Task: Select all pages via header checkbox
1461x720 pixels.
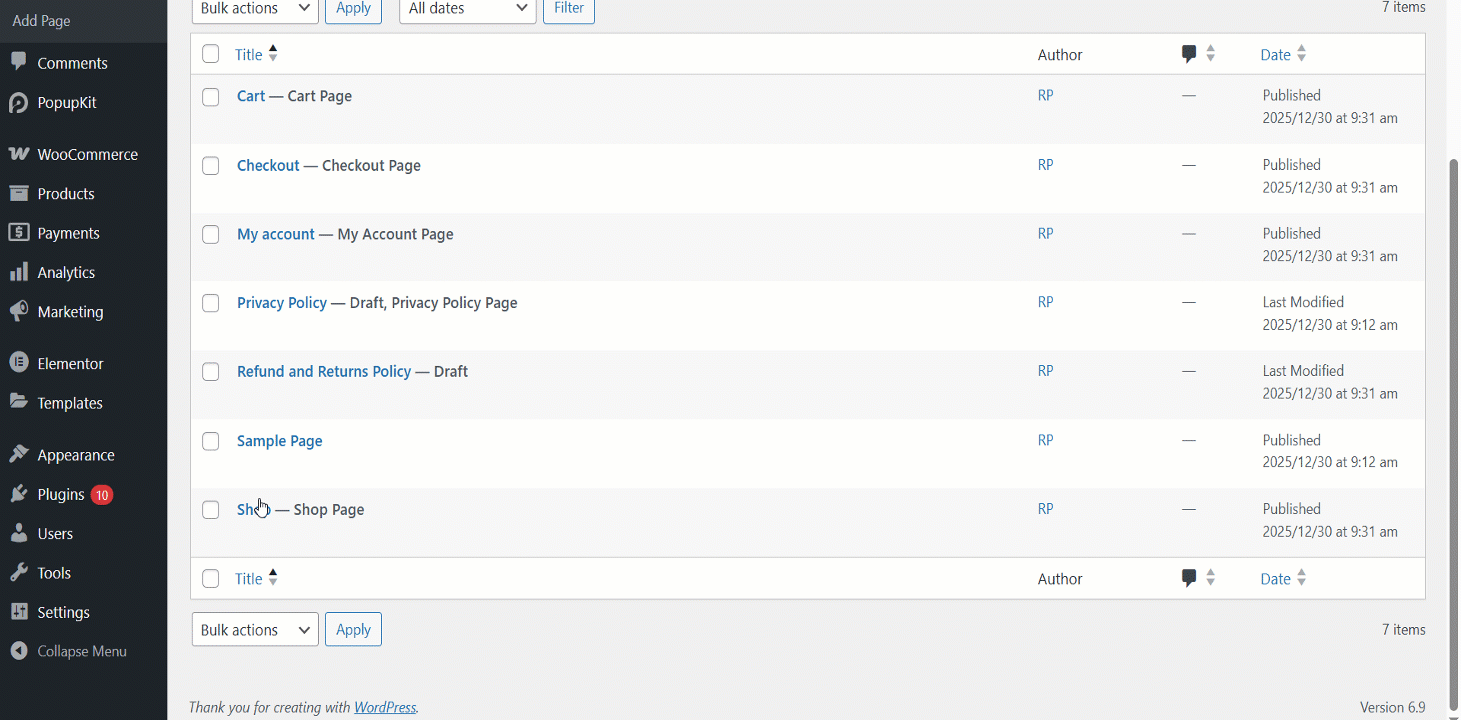Action: coord(210,54)
